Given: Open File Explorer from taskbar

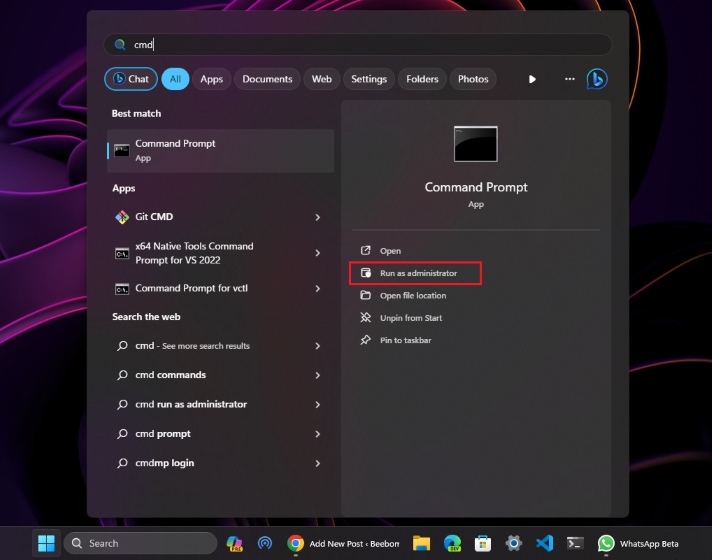Looking at the screenshot, I should pos(421,543).
